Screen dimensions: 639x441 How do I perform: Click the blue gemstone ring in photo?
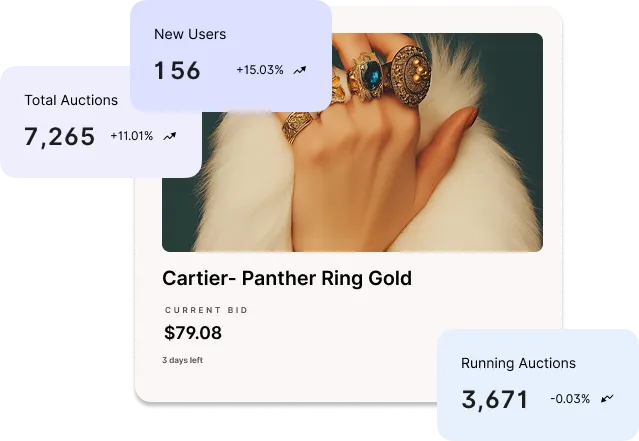tap(366, 75)
